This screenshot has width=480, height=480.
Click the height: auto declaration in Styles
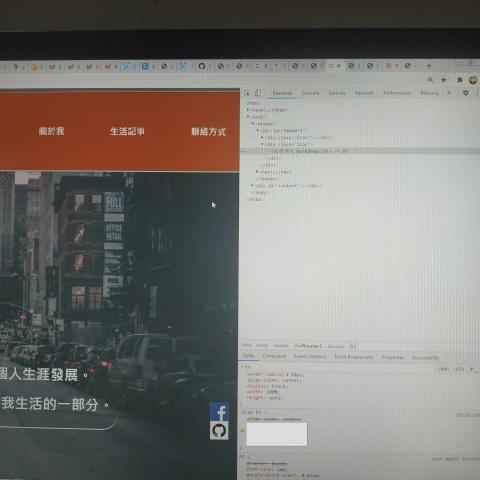point(265,397)
